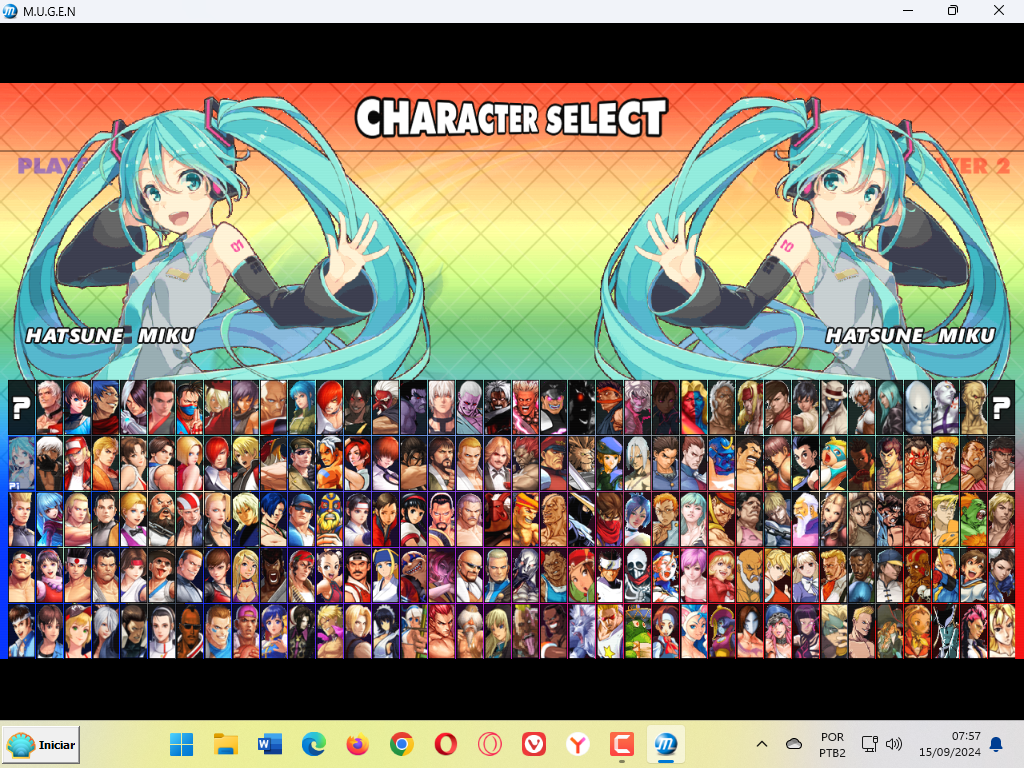Image resolution: width=1024 pixels, height=768 pixels.
Task: Choose the green cactus Amingo with sombrero
Action: click(x=638, y=632)
